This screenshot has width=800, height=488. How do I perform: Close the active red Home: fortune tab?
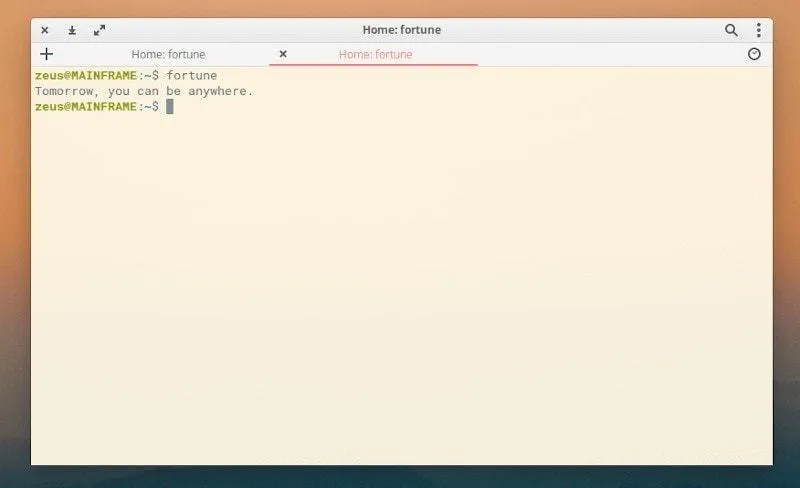[x=283, y=54]
